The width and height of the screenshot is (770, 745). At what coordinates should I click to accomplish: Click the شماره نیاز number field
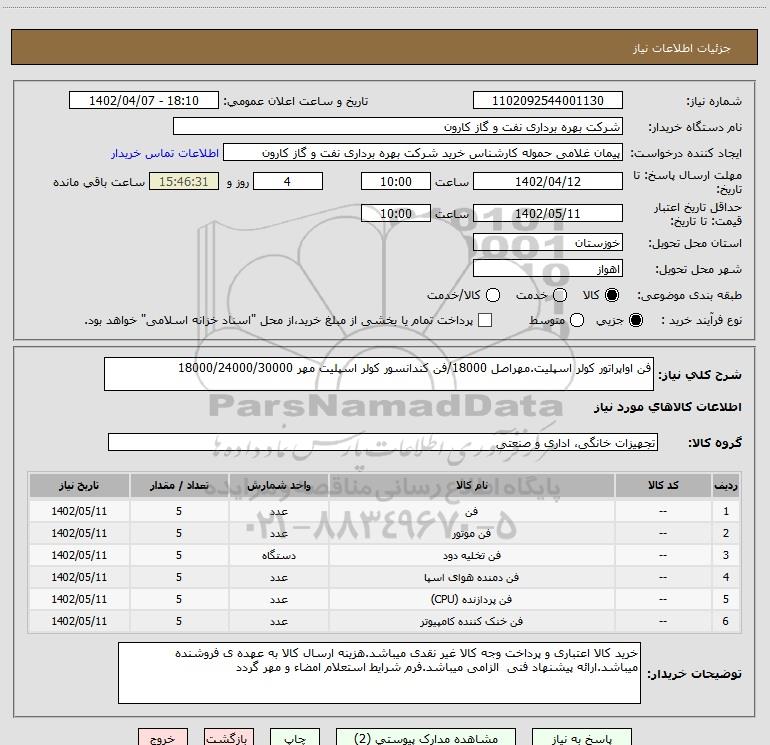pos(548,101)
